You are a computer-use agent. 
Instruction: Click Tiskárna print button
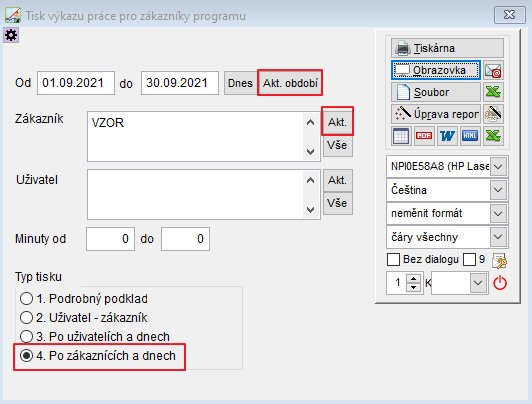click(x=448, y=48)
